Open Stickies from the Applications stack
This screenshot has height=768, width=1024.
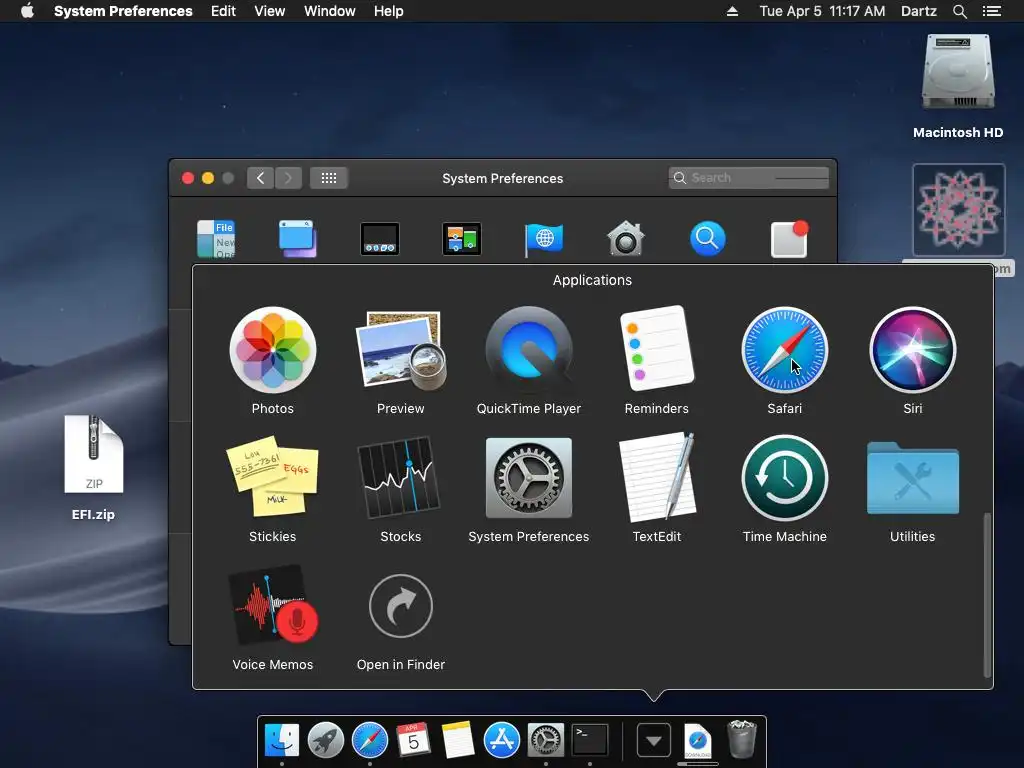point(272,477)
